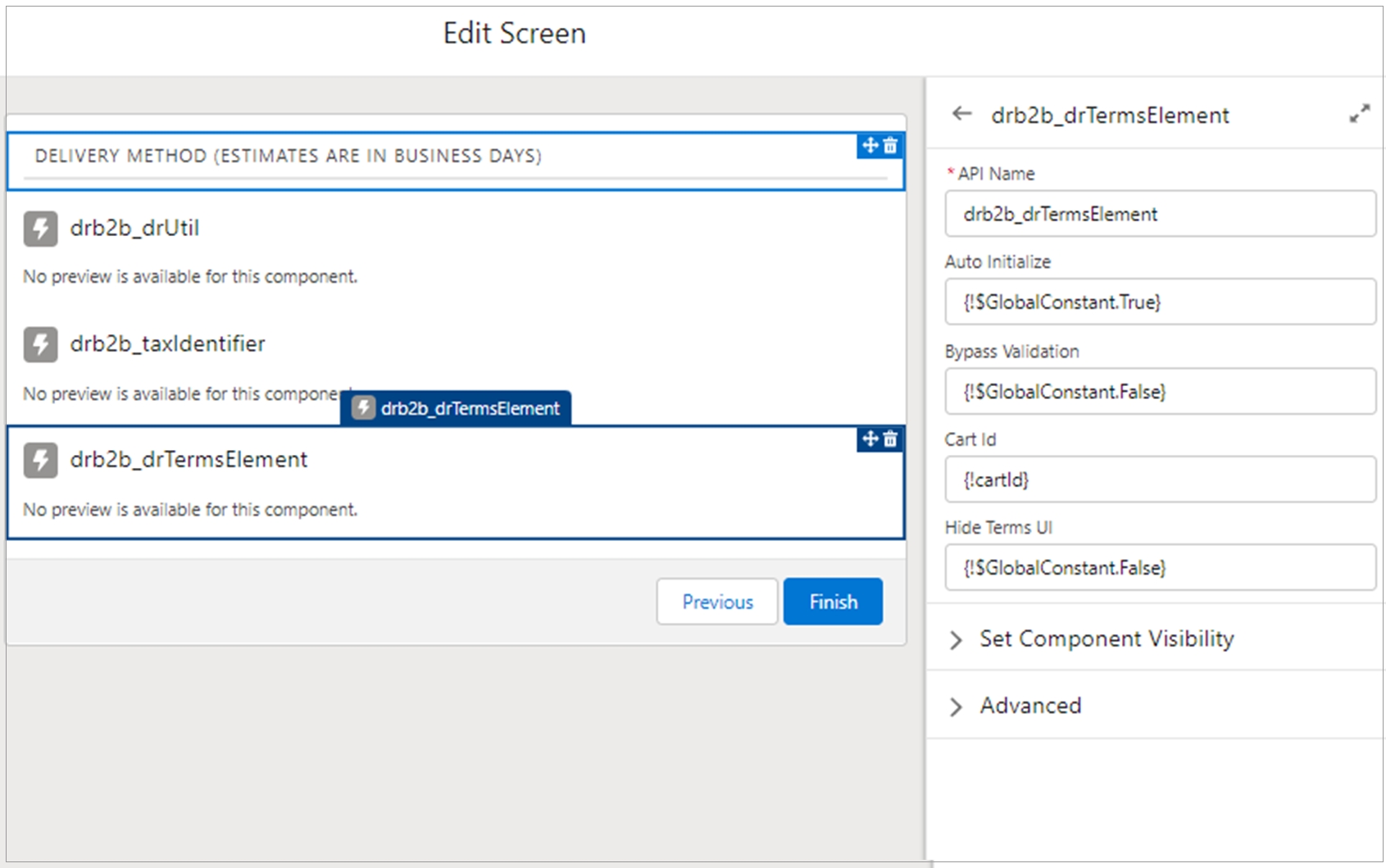Delete drb2b_drTermsElement component using trash icon
Image resolution: width=1386 pixels, height=868 pixels.
(x=891, y=439)
